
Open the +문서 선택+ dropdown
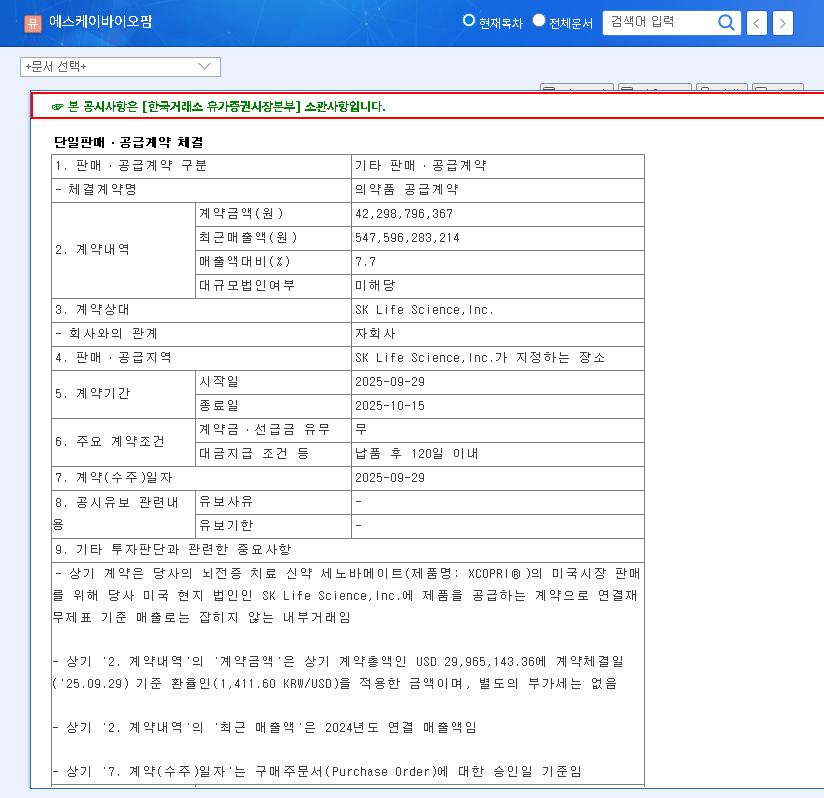120,67
